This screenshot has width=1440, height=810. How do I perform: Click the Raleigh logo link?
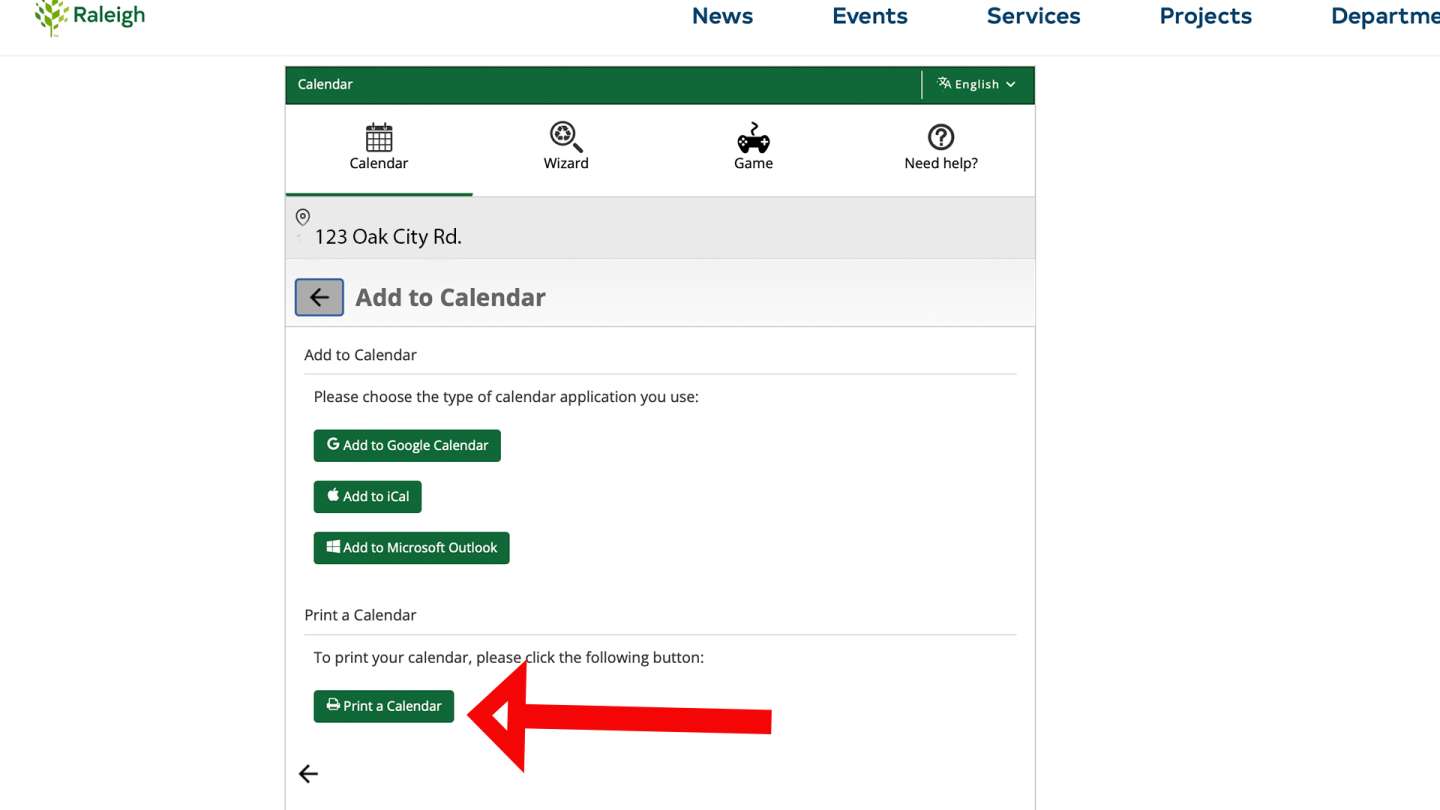coord(88,16)
